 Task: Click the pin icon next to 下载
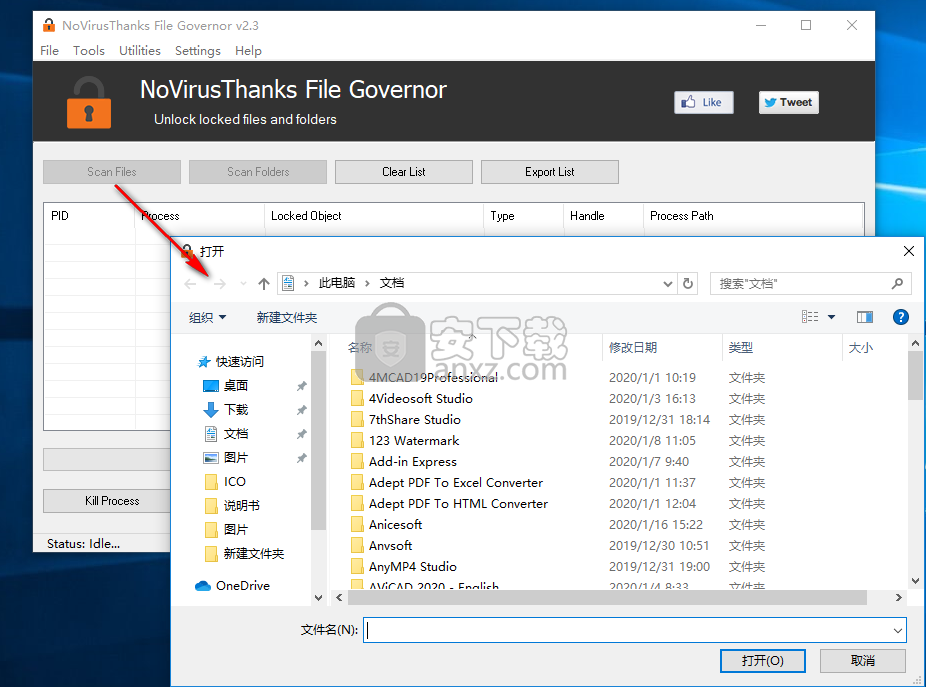302,410
